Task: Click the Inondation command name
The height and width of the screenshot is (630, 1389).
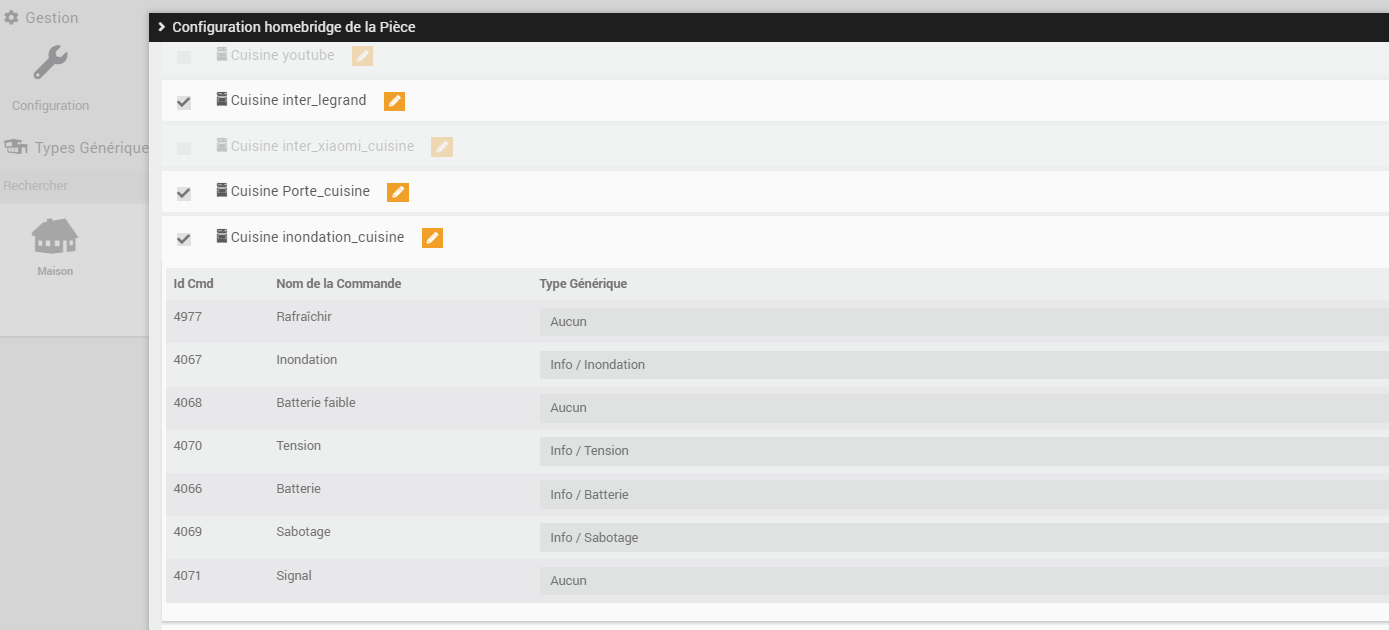Action: tap(307, 360)
